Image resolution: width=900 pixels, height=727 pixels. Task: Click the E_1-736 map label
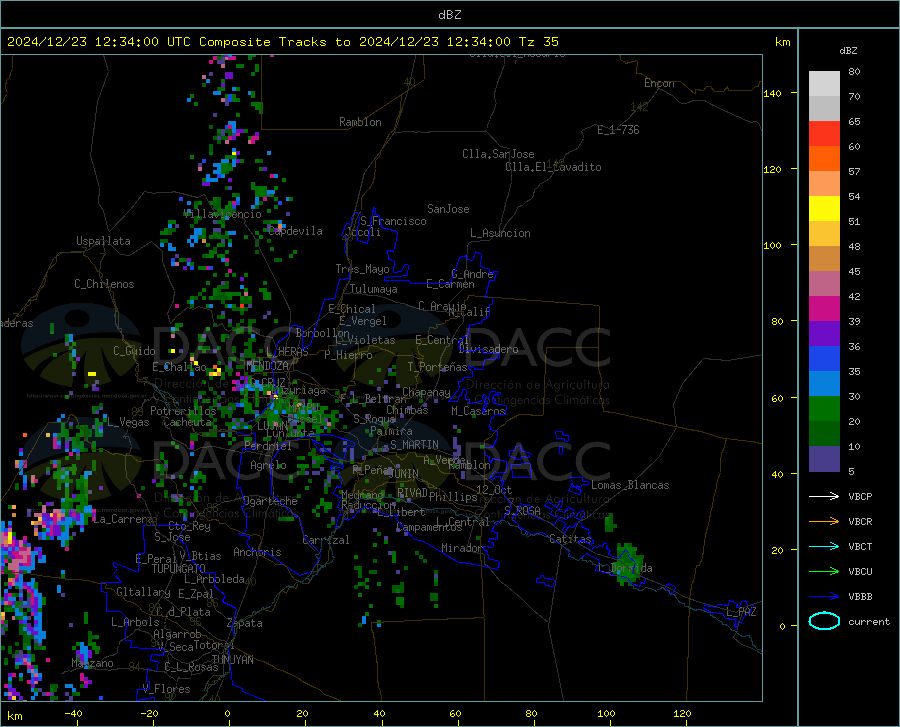point(618,130)
